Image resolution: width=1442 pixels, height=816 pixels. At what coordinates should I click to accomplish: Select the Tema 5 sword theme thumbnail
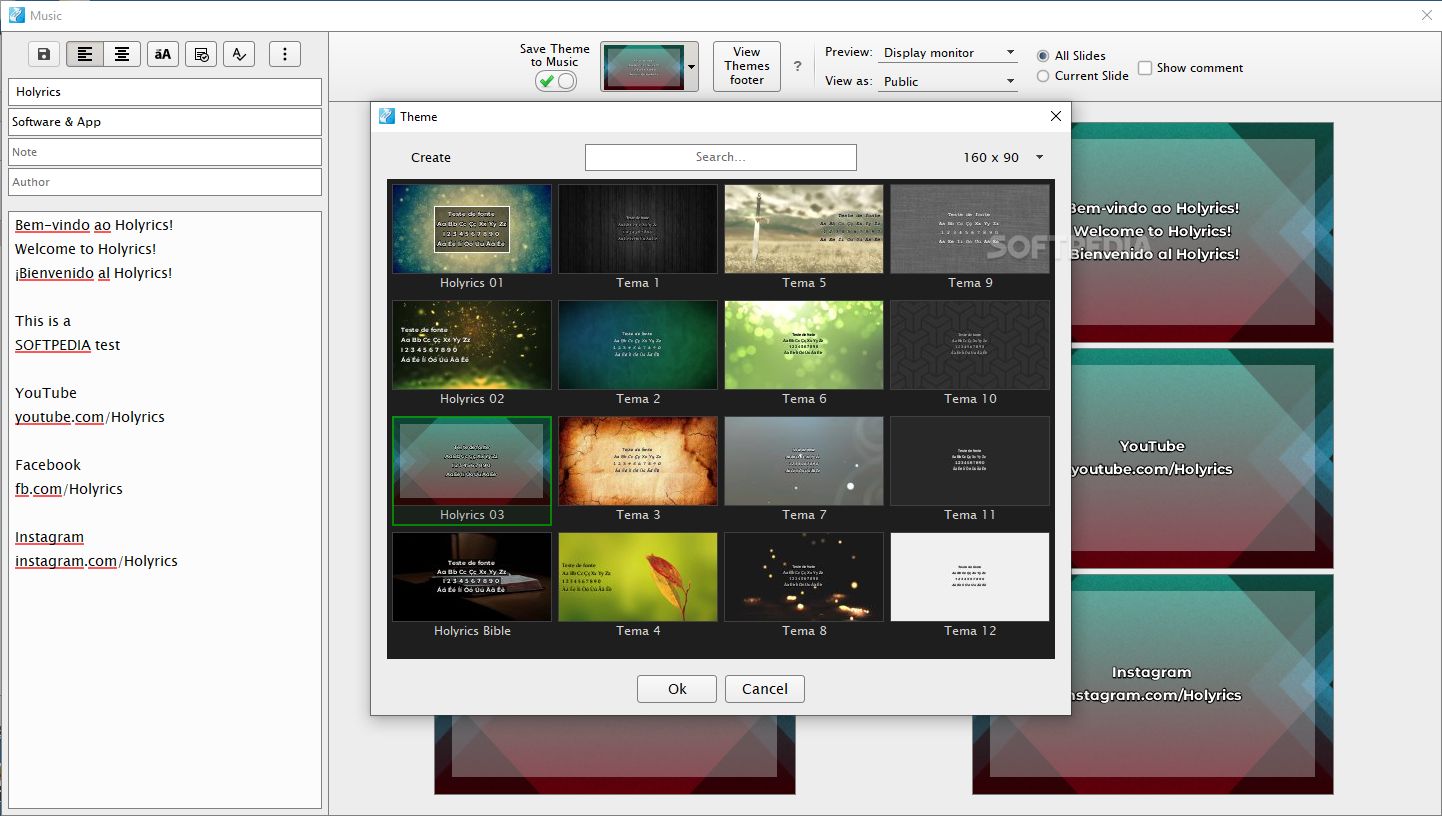click(x=804, y=229)
